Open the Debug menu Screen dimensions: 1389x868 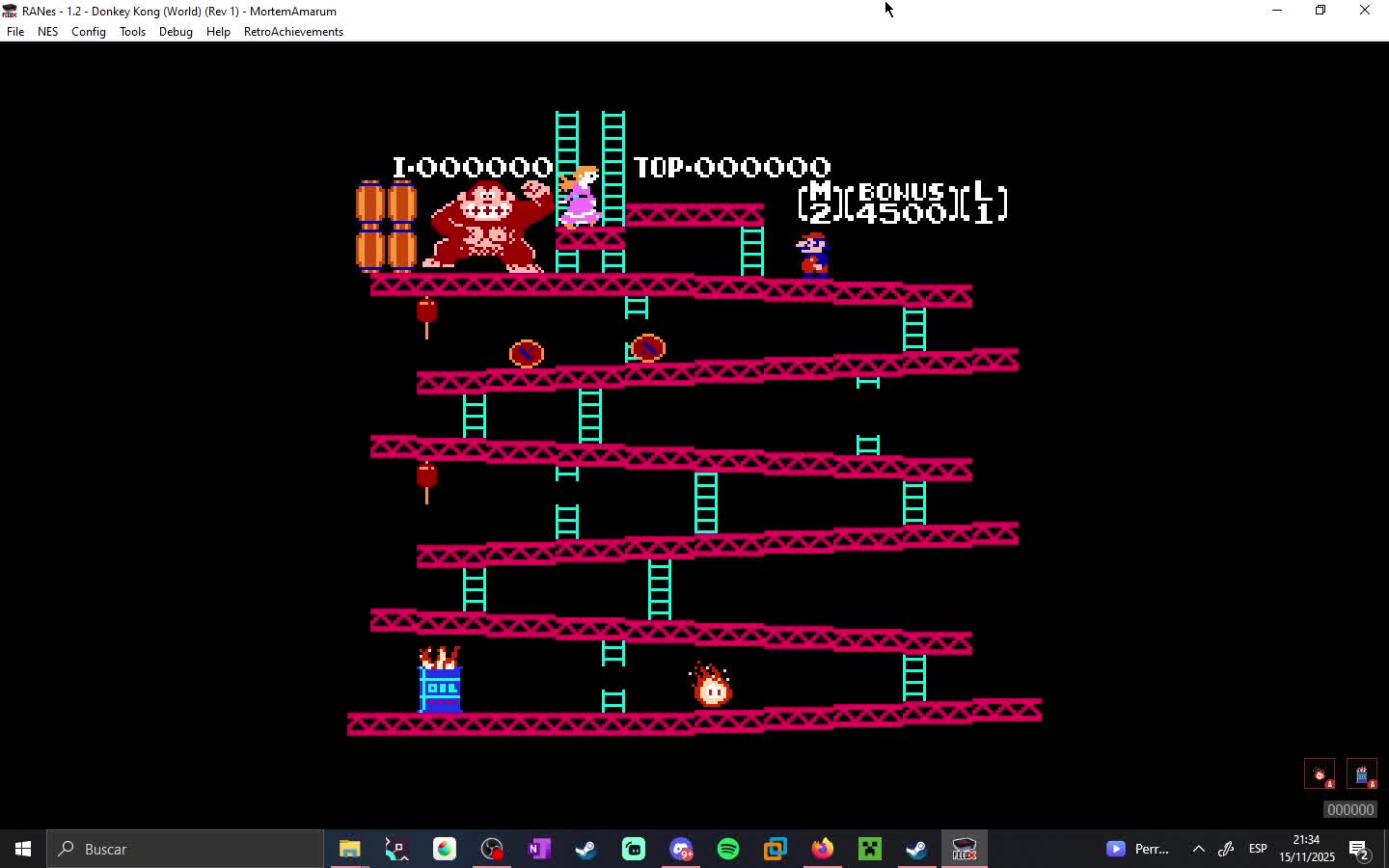176,32
